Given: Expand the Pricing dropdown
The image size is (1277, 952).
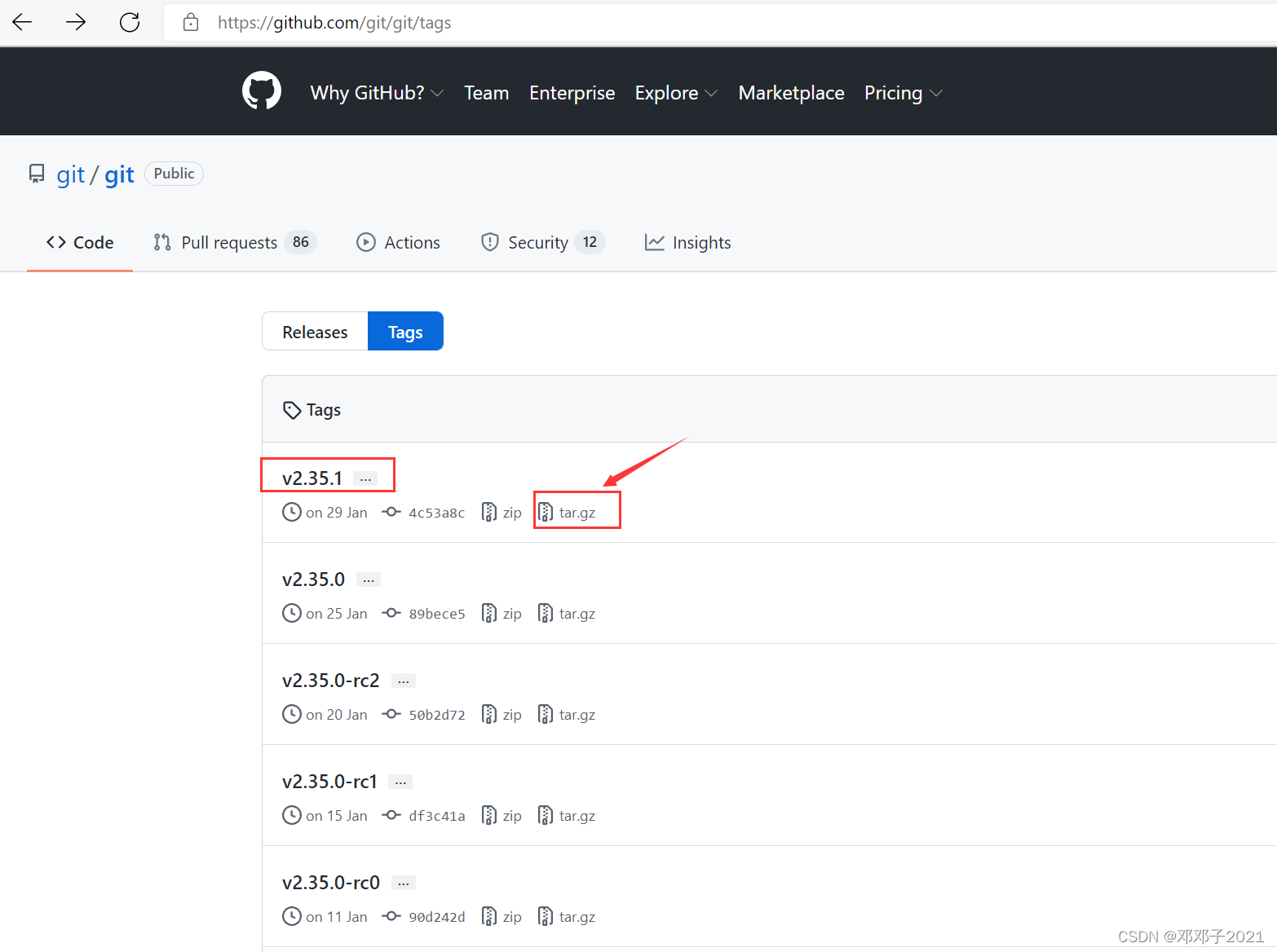Looking at the screenshot, I should tap(904, 93).
